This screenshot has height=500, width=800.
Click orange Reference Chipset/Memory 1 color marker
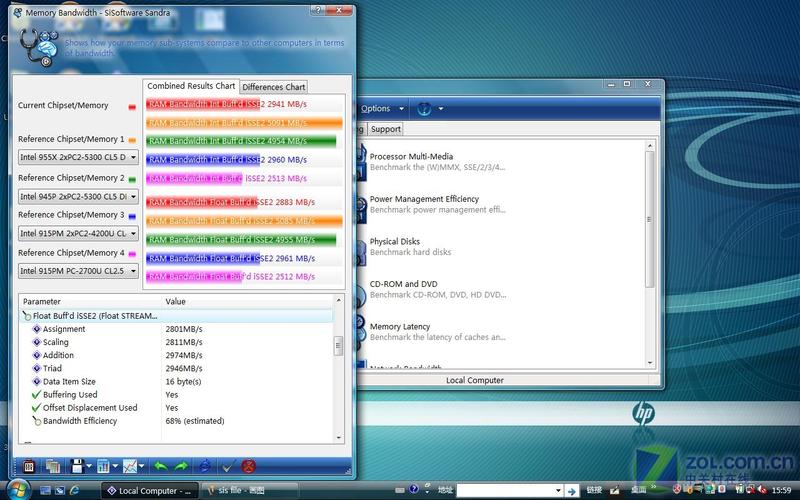pyautogui.click(x=132, y=140)
